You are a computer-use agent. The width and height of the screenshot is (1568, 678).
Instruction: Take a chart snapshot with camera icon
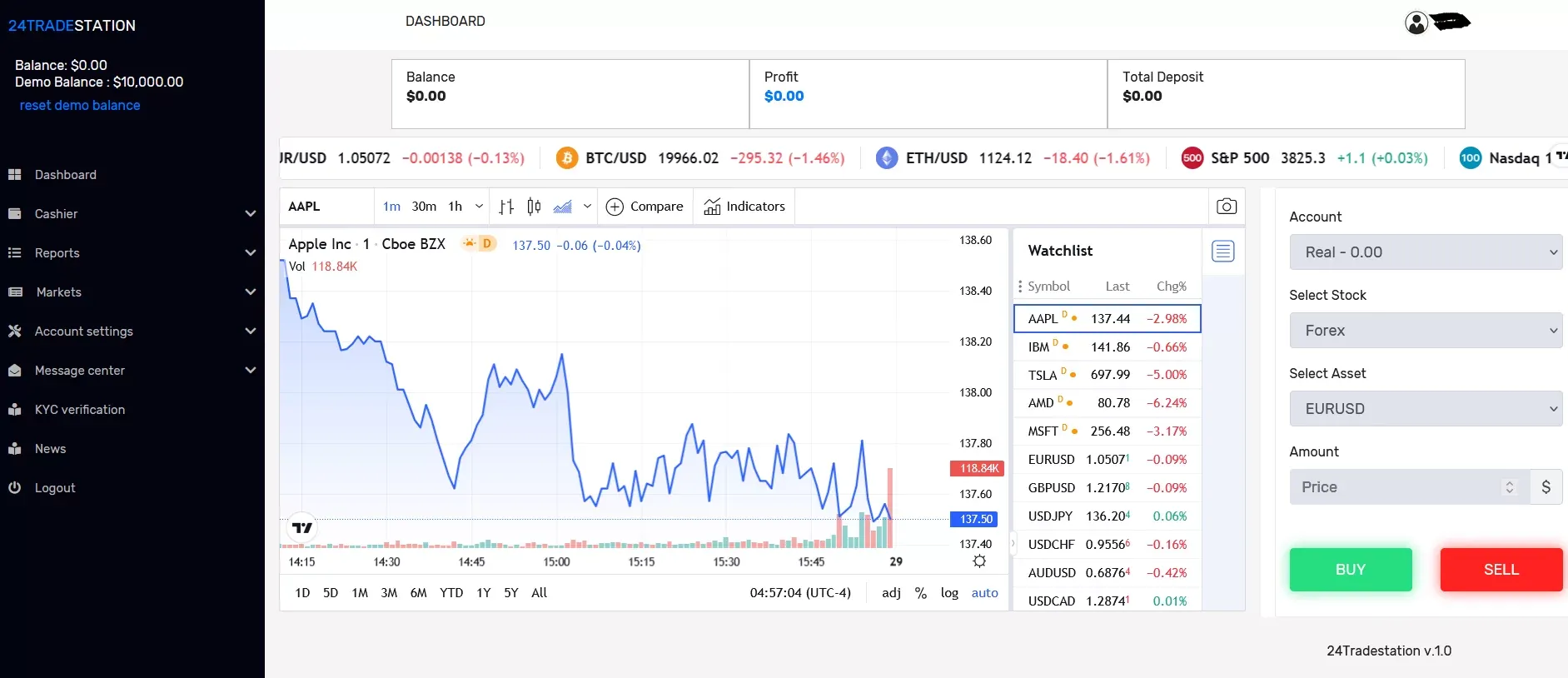[1226, 207]
